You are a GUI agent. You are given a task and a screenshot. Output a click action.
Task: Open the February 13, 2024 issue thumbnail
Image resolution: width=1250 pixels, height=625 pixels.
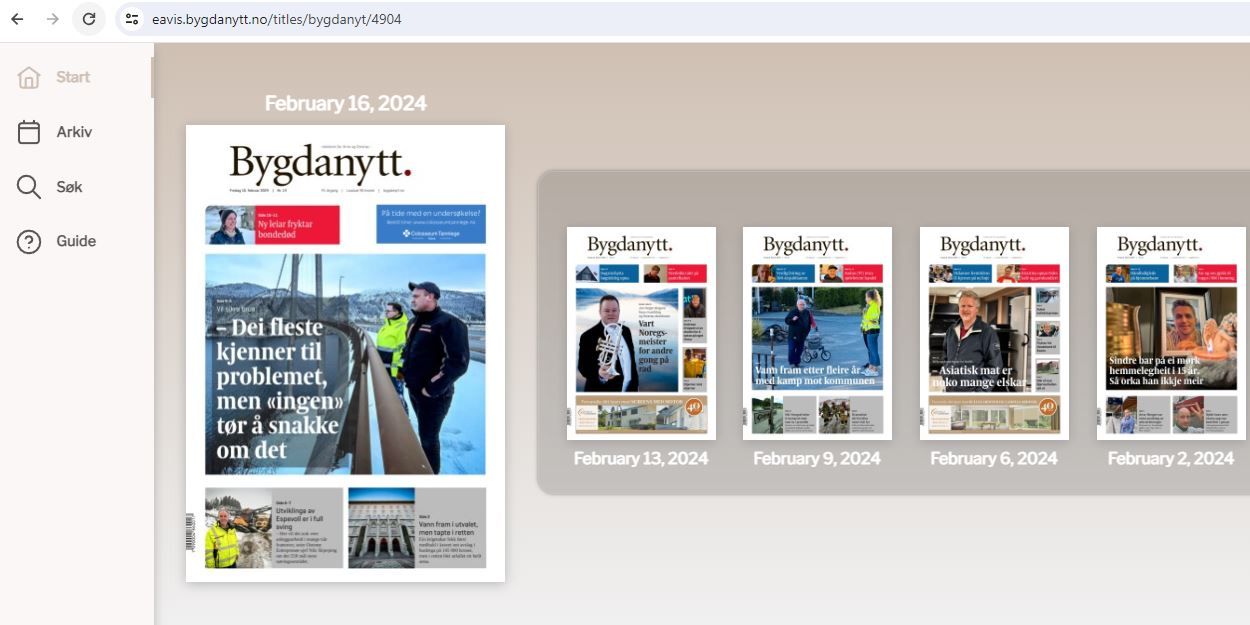click(x=641, y=333)
